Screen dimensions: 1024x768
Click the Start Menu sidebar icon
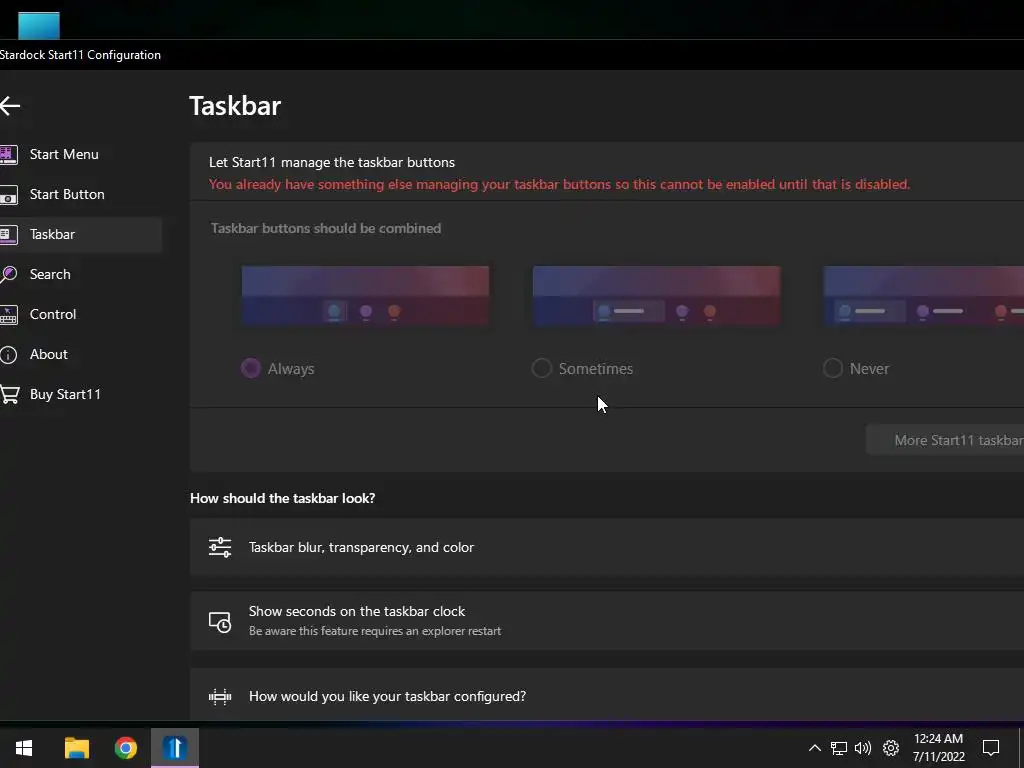click(8, 154)
